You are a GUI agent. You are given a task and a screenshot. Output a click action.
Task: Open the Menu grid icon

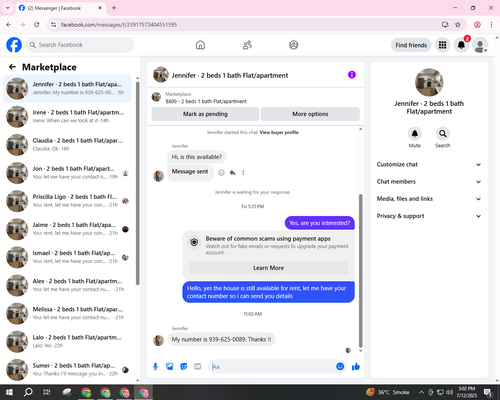point(442,45)
